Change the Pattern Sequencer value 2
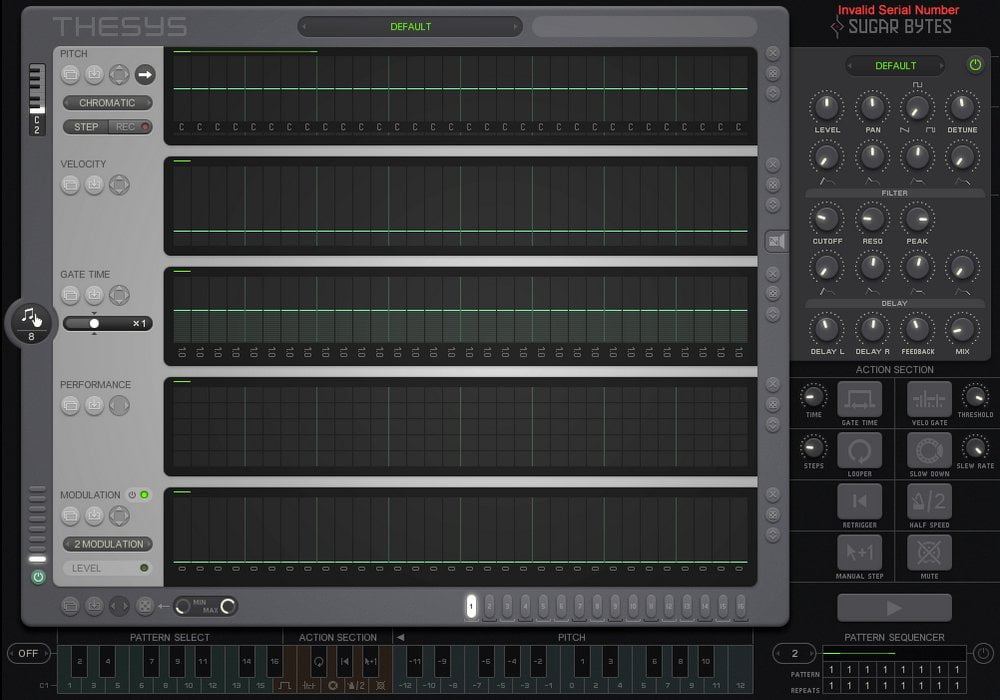 point(795,653)
